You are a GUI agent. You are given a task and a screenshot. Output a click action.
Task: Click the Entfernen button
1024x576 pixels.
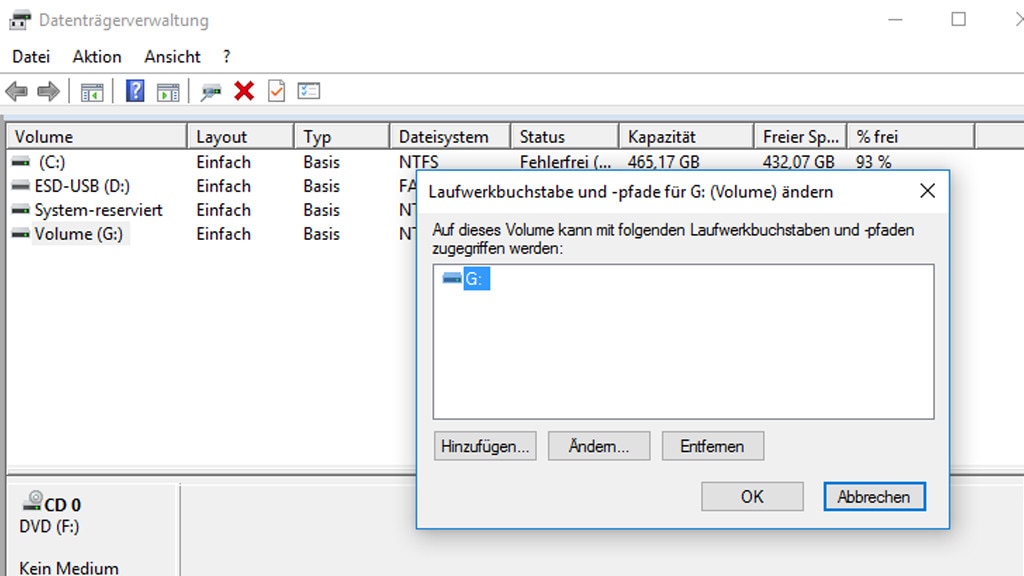[712, 446]
